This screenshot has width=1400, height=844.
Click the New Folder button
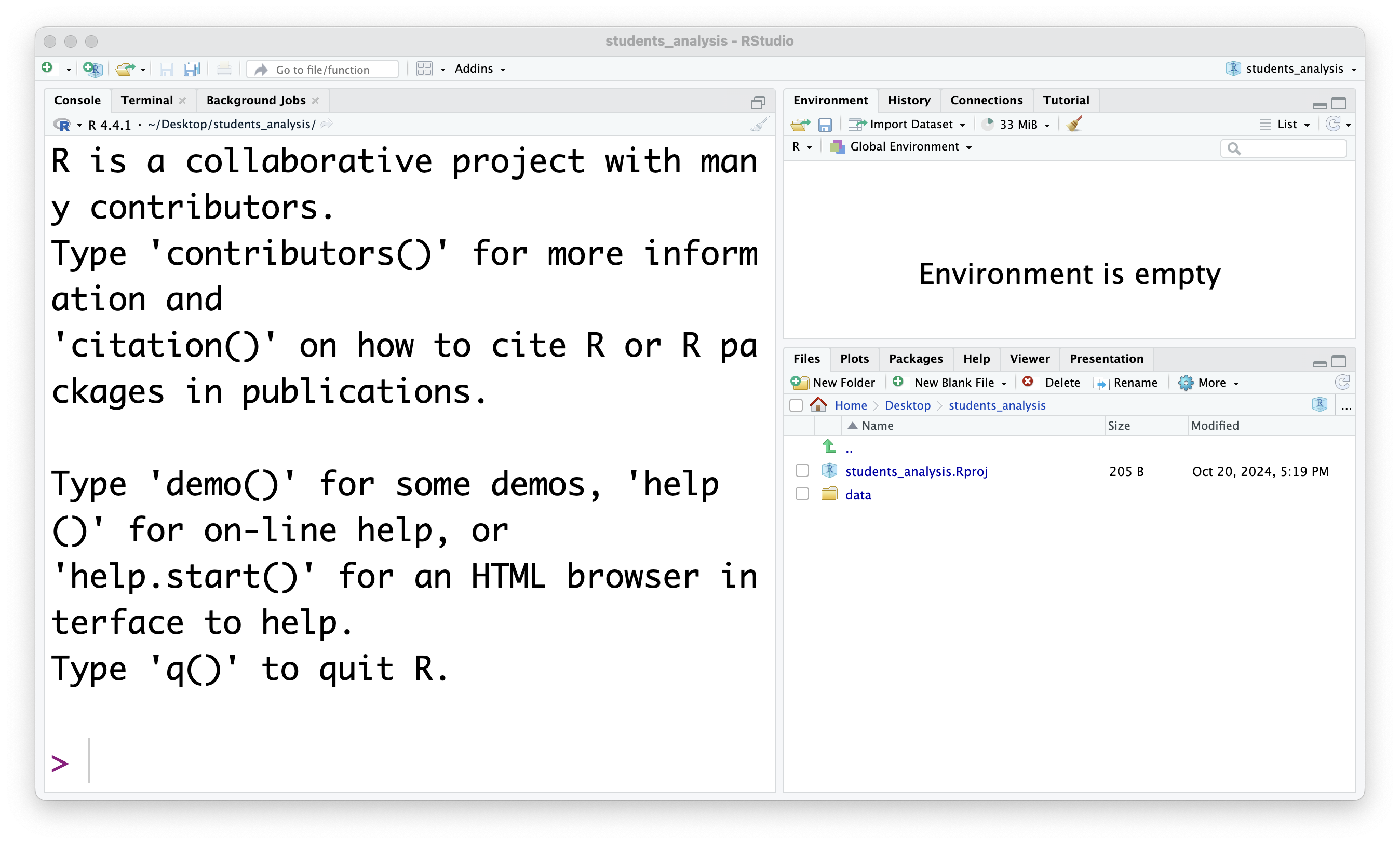click(833, 382)
